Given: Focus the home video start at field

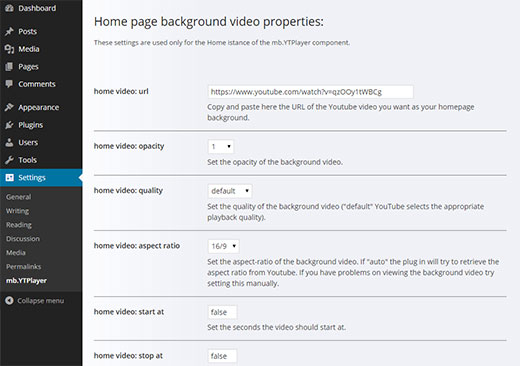Looking at the screenshot, I should [x=222, y=312].
